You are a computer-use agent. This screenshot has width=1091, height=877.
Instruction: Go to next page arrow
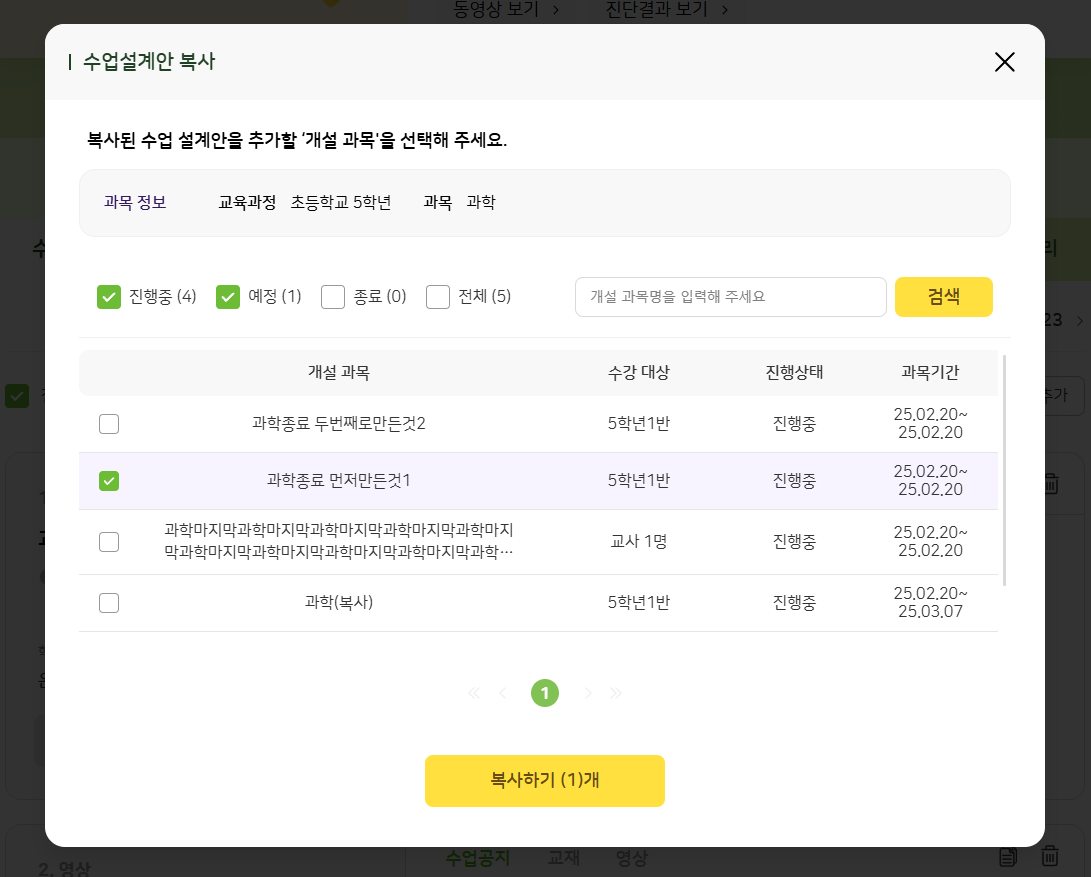click(x=588, y=693)
